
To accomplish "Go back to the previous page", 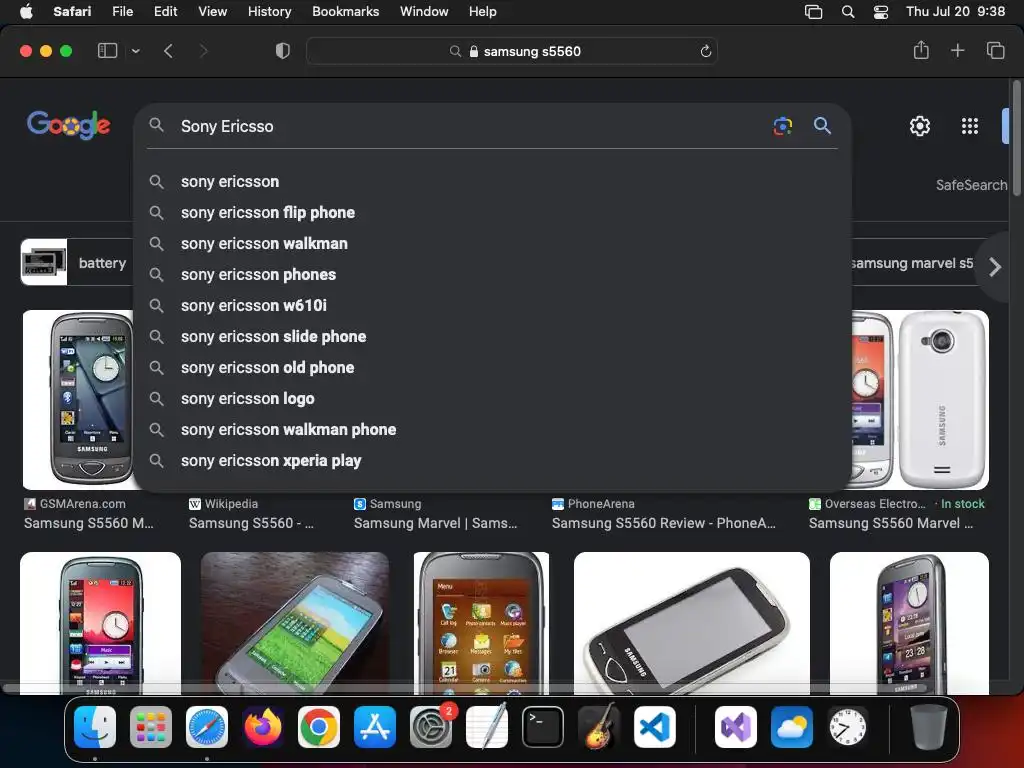I will pyautogui.click(x=168, y=51).
